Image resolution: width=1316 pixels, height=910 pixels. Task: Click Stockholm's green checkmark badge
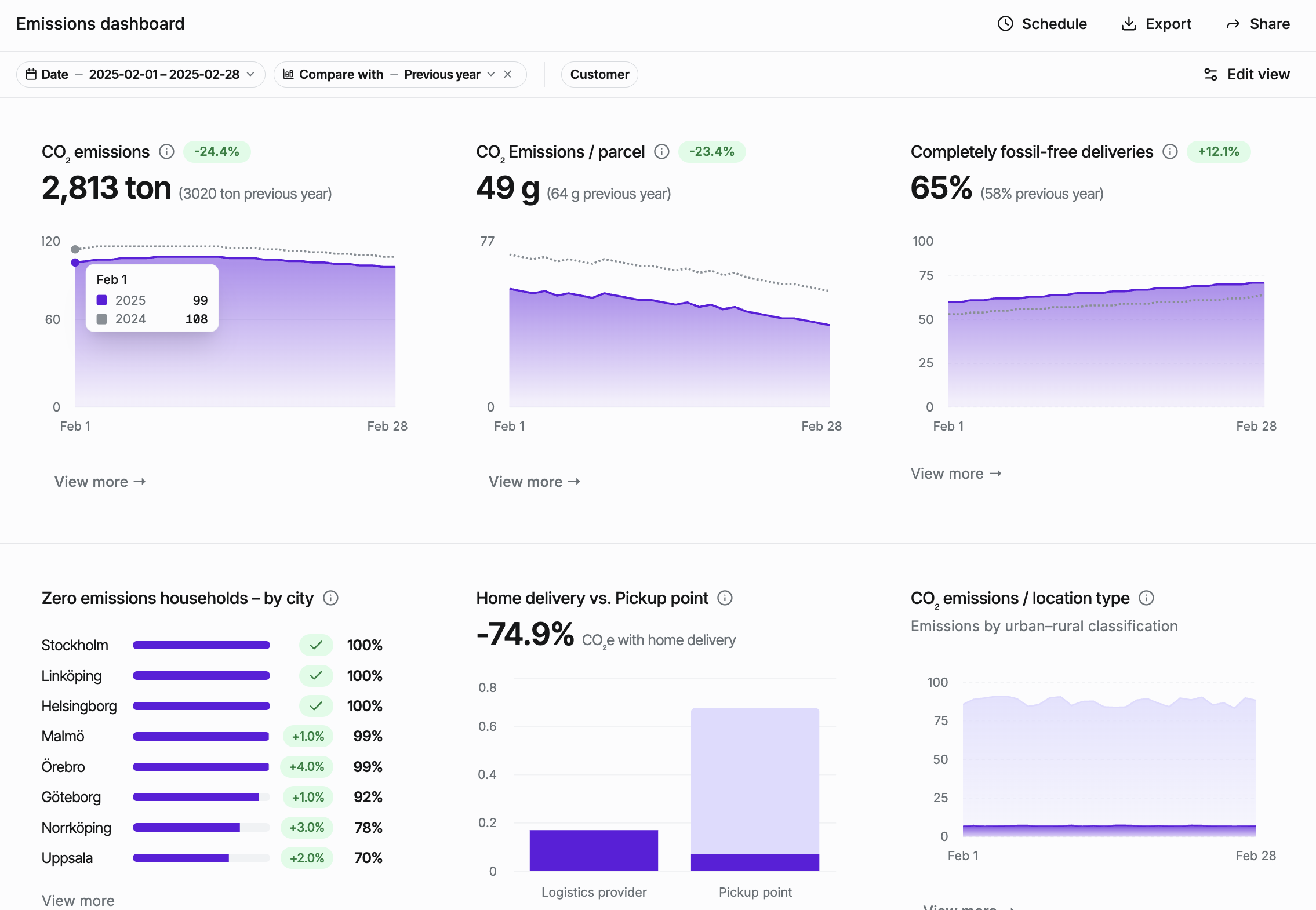(x=316, y=645)
